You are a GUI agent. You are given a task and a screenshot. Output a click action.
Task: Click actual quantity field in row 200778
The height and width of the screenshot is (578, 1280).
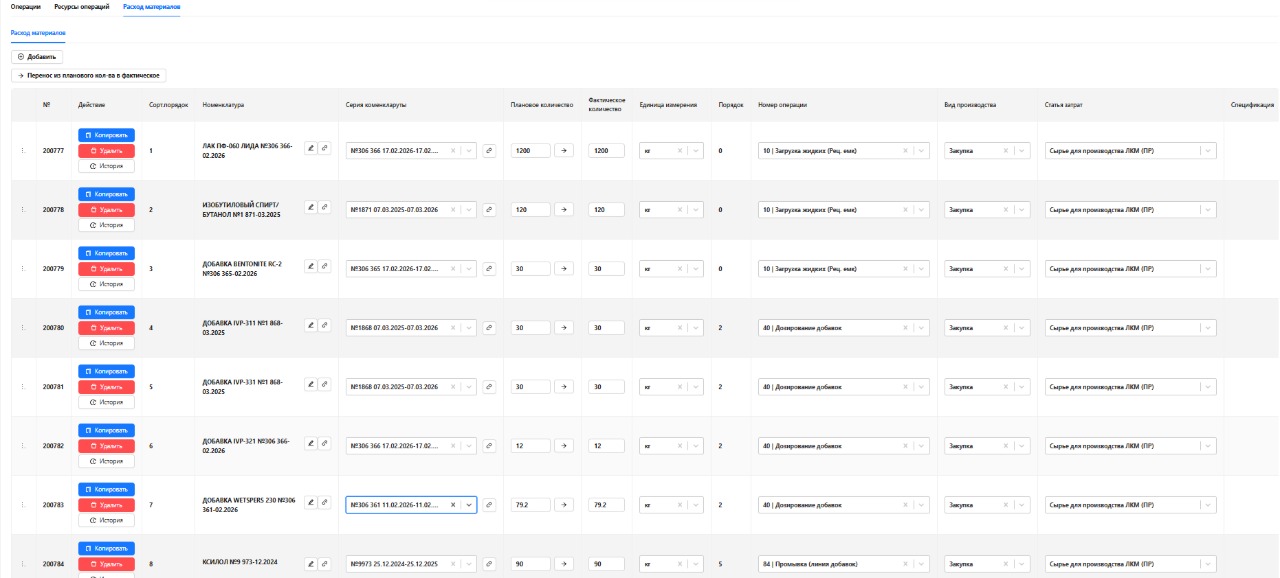[x=606, y=210]
